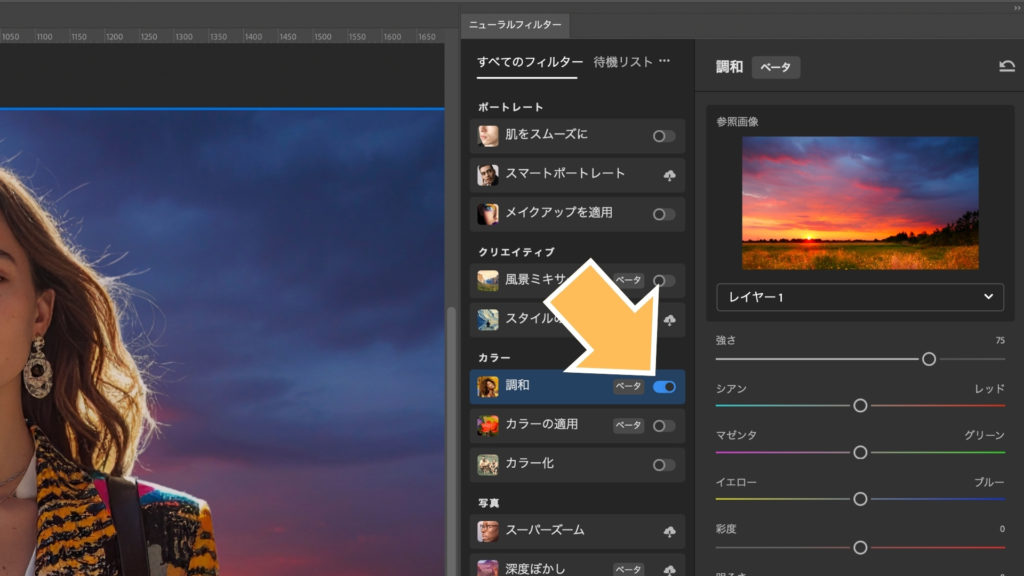
Task: Click the 調和 filter thumbnail icon
Action: pos(488,386)
